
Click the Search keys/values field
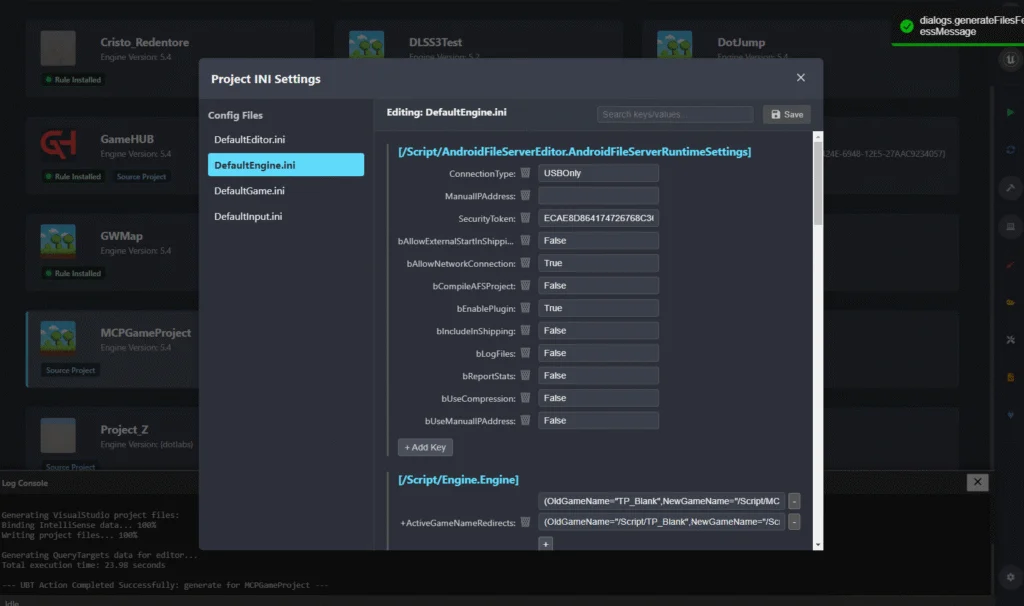tap(675, 115)
